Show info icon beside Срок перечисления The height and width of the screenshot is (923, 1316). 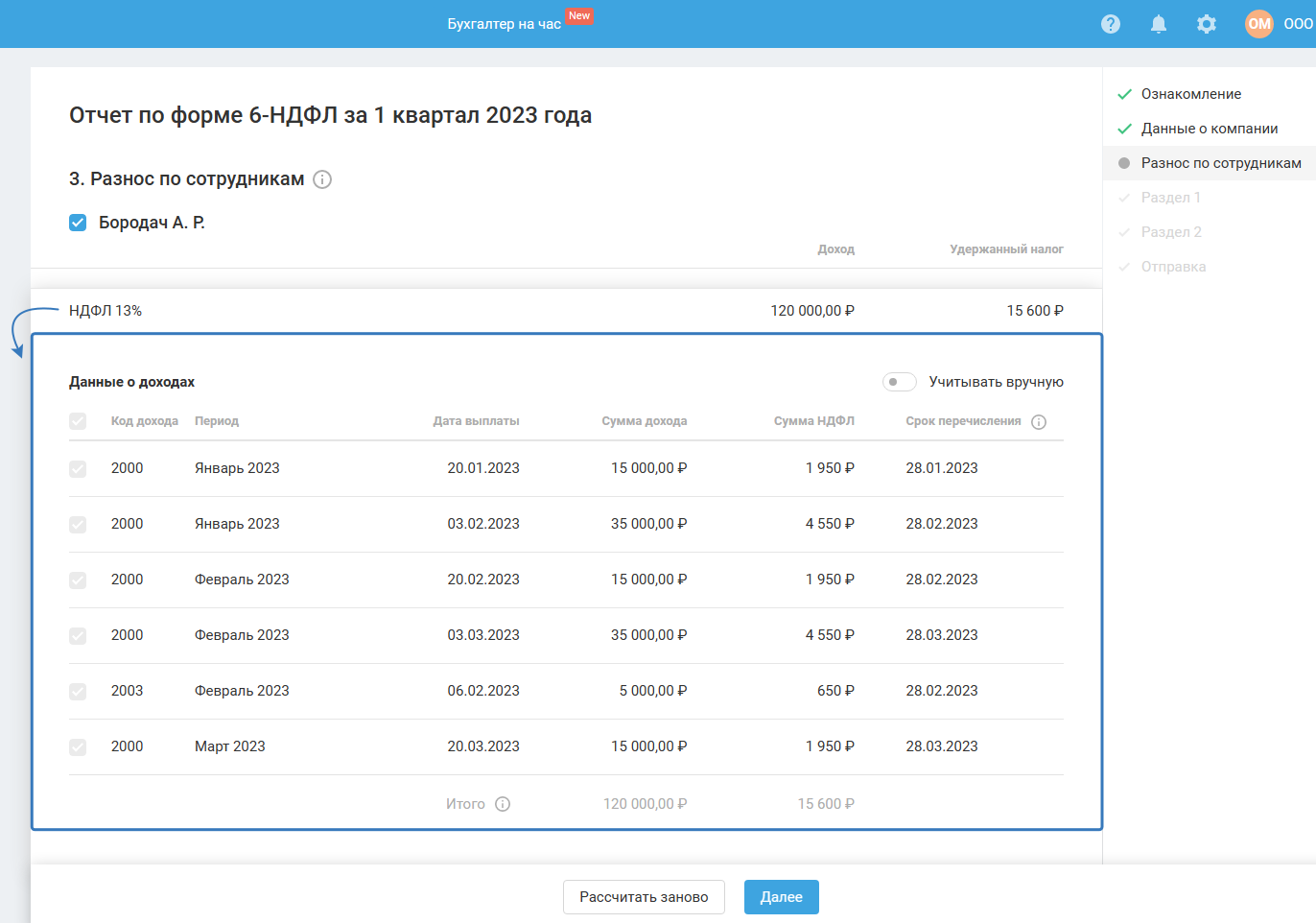[1039, 422]
